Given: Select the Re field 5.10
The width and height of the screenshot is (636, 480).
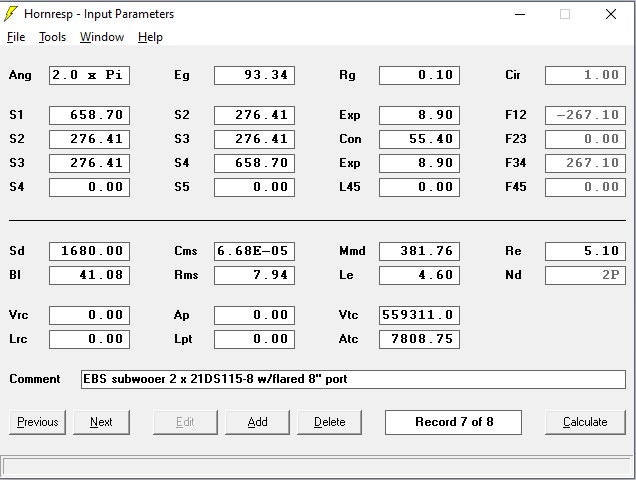Looking at the screenshot, I should (585, 251).
